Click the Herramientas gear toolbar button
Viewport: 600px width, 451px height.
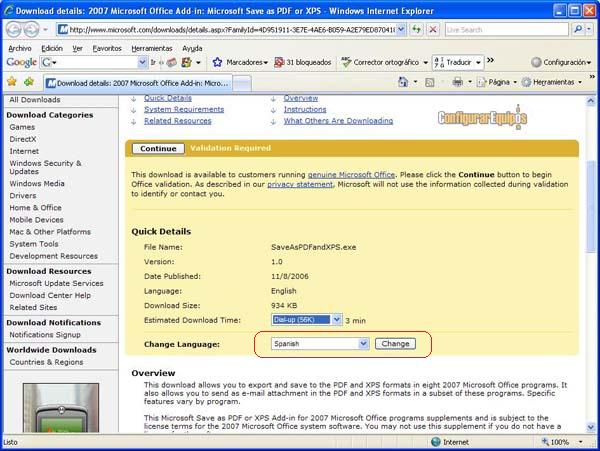pyautogui.click(x=552, y=82)
